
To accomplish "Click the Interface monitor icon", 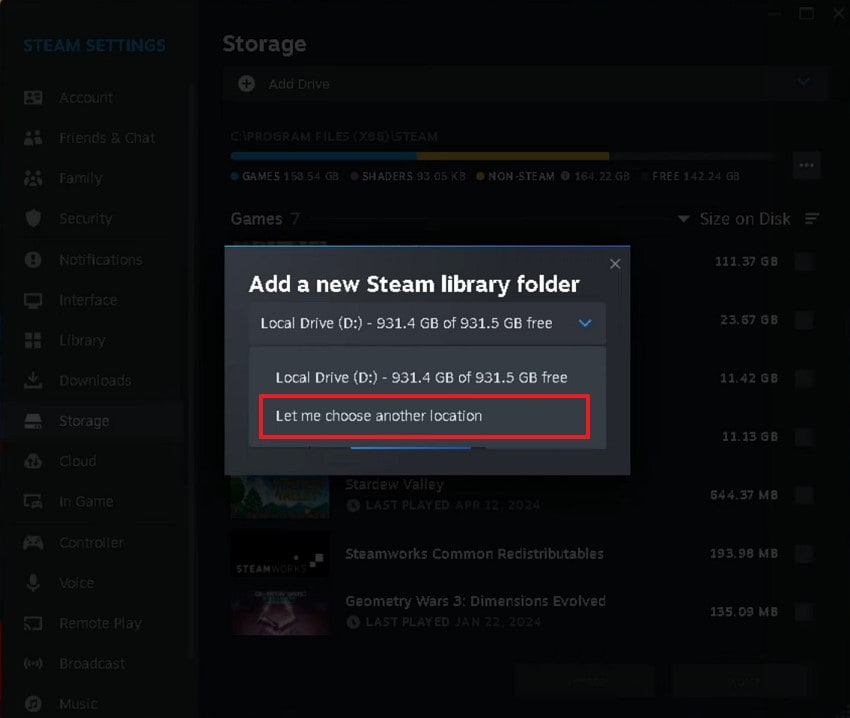I will [33, 300].
